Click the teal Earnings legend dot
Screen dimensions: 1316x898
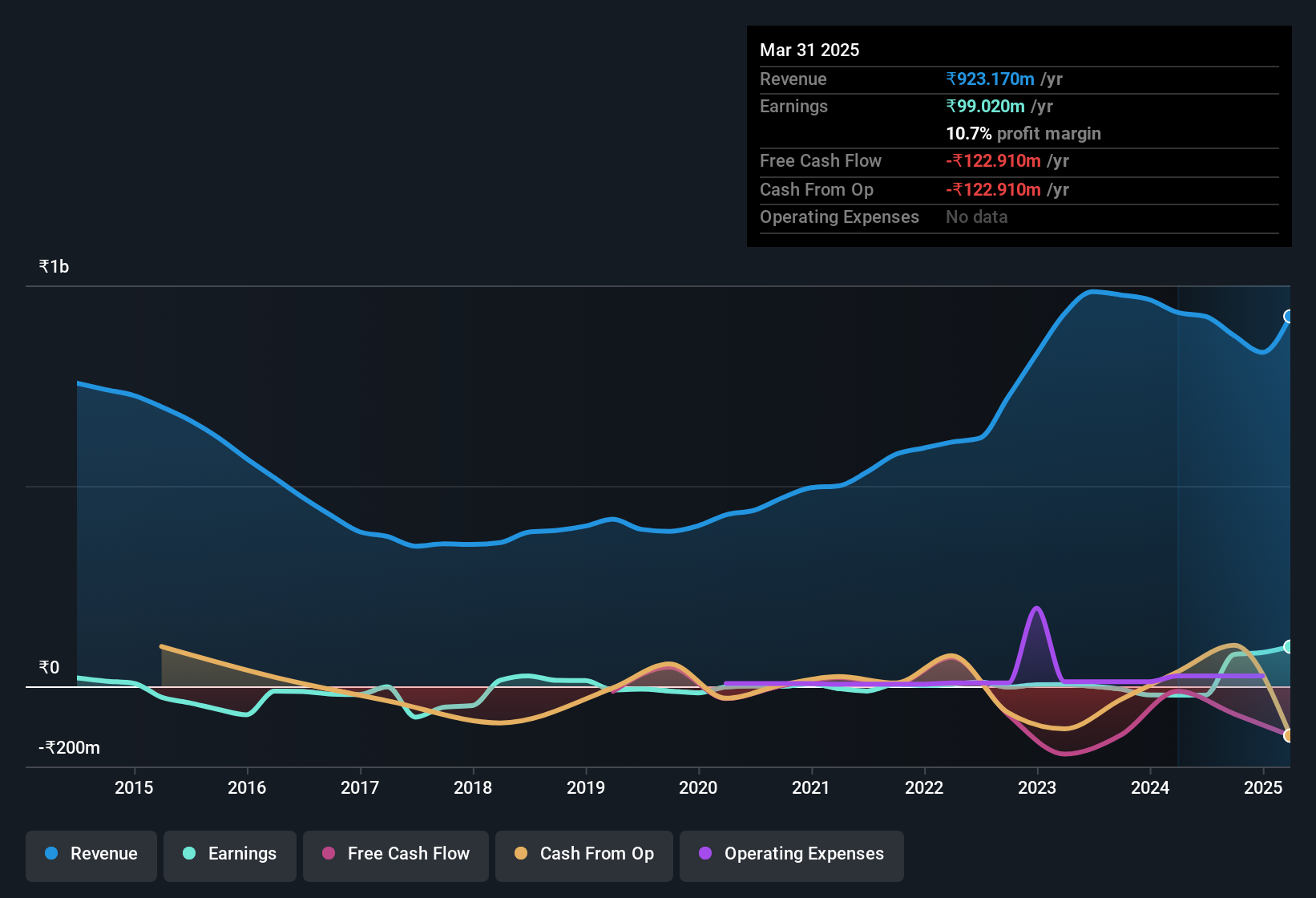pyautogui.click(x=189, y=854)
